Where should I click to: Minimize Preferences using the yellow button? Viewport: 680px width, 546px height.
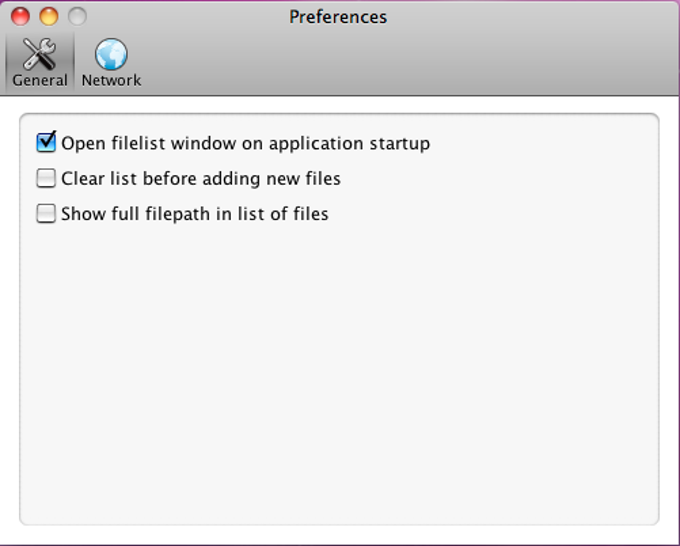click(49, 16)
